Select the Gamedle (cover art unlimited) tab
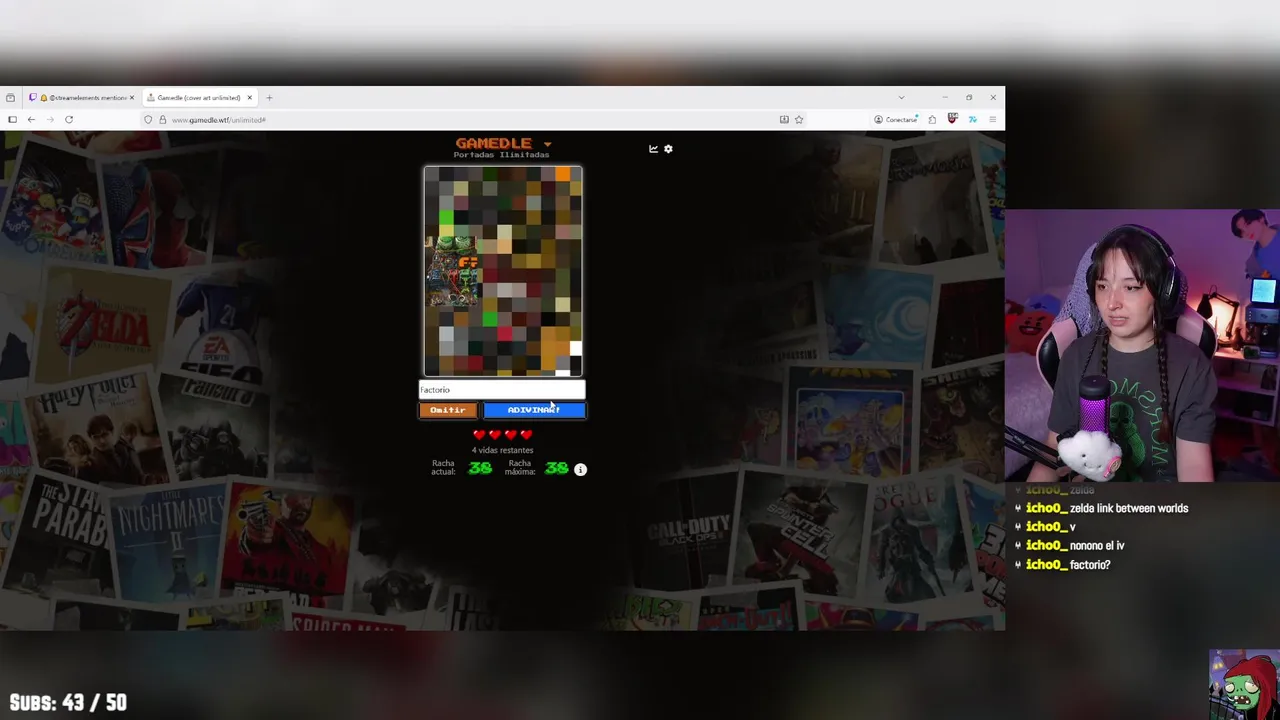 pos(198,98)
